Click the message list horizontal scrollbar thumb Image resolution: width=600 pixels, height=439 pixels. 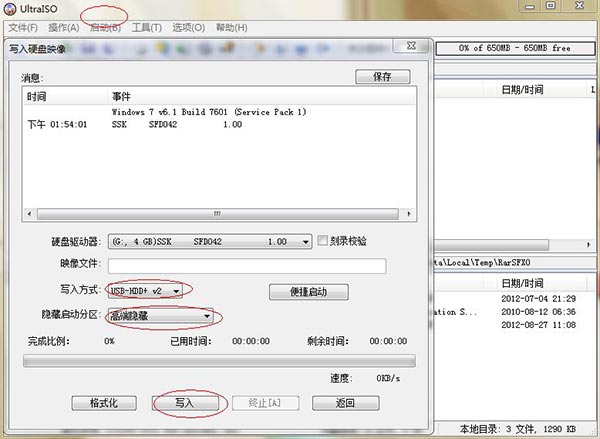pyautogui.click(x=217, y=214)
